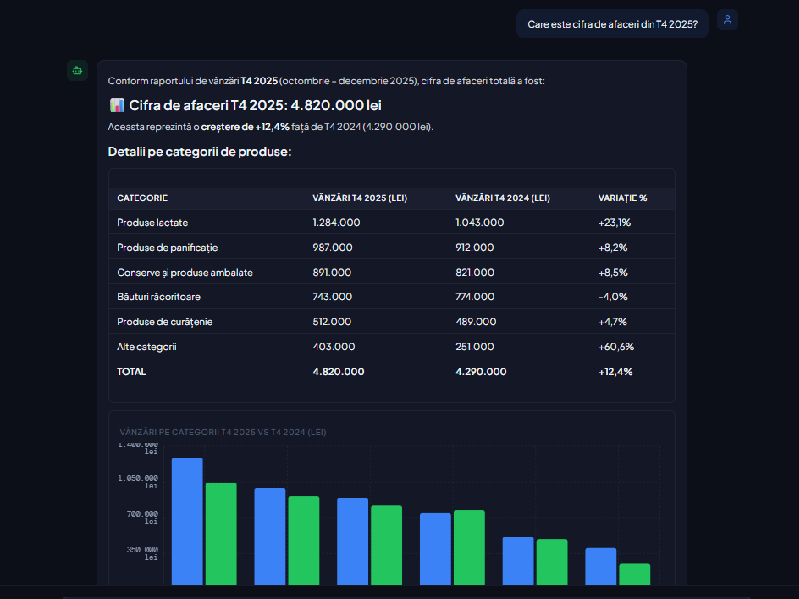Click the tallest blue bar in the chart

click(x=187, y=520)
